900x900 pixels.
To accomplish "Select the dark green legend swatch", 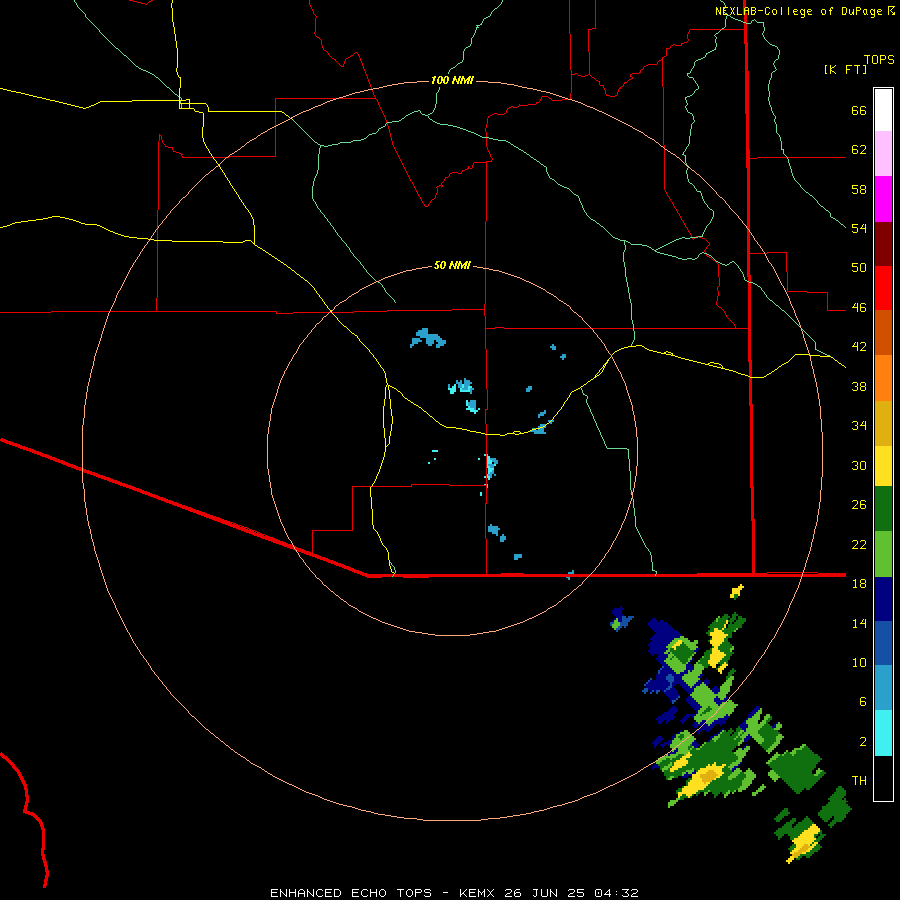I will tap(883, 509).
